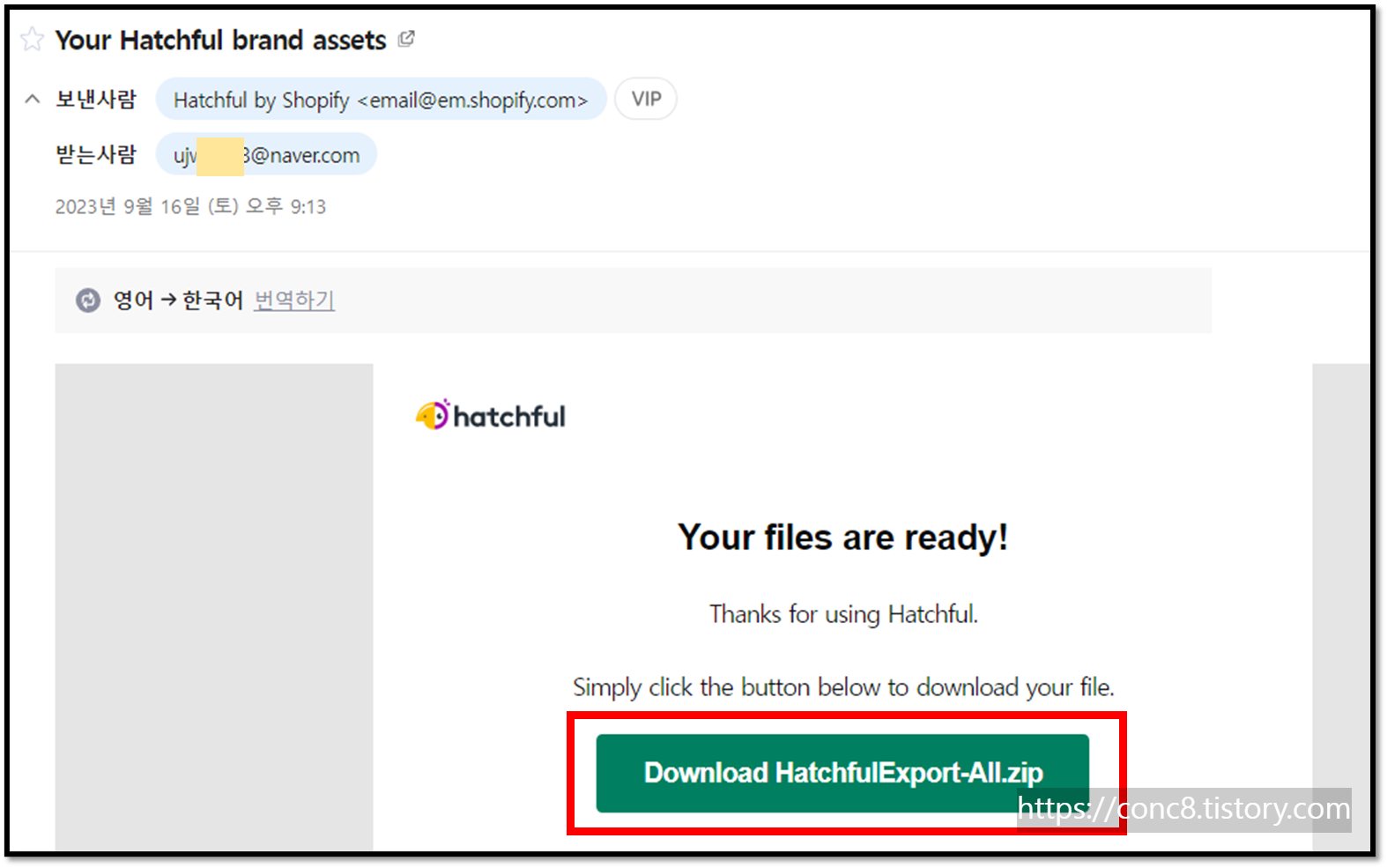This screenshot has height=868, width=1387.
Task: Star the Hatchful brand assets email
Action: 32,40
